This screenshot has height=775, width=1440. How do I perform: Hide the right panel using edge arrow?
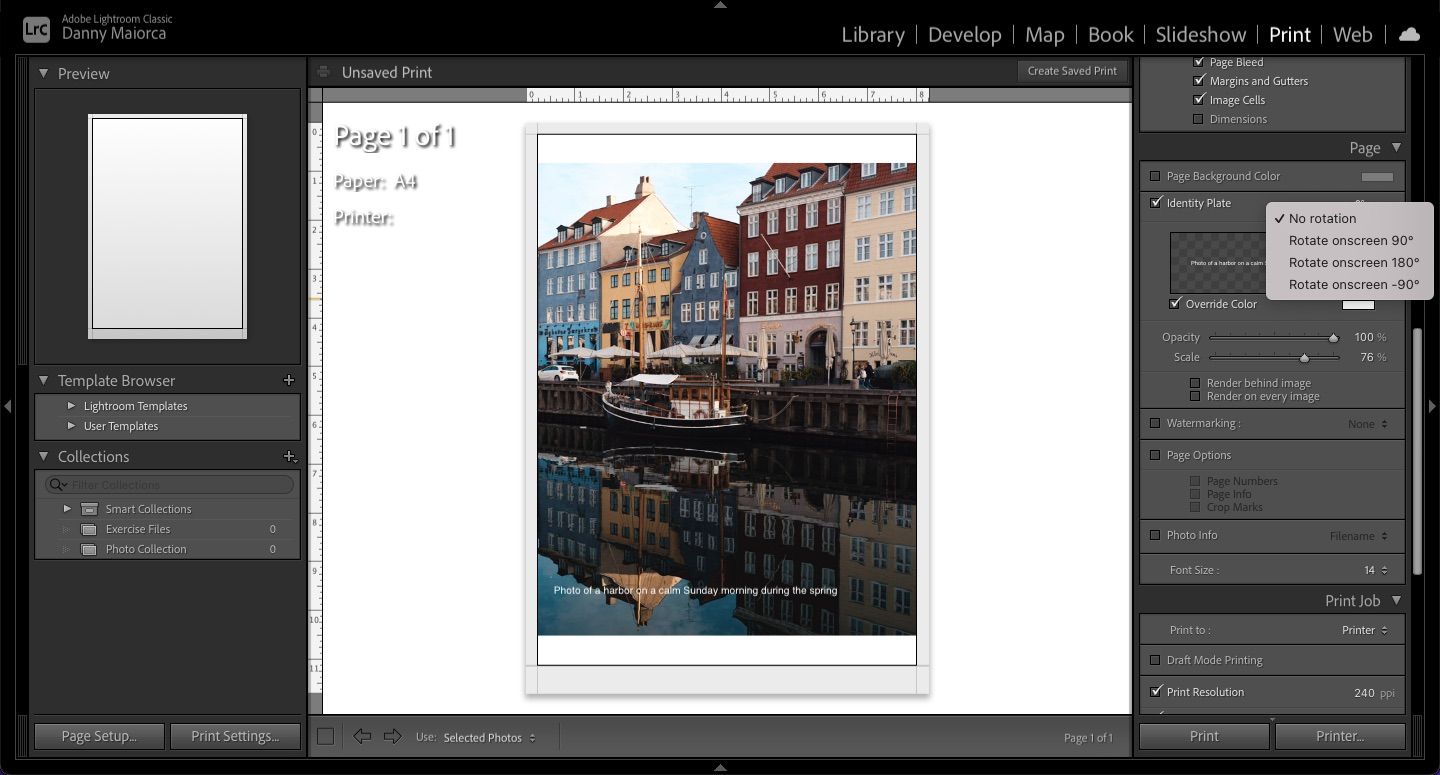[1432, 406]
